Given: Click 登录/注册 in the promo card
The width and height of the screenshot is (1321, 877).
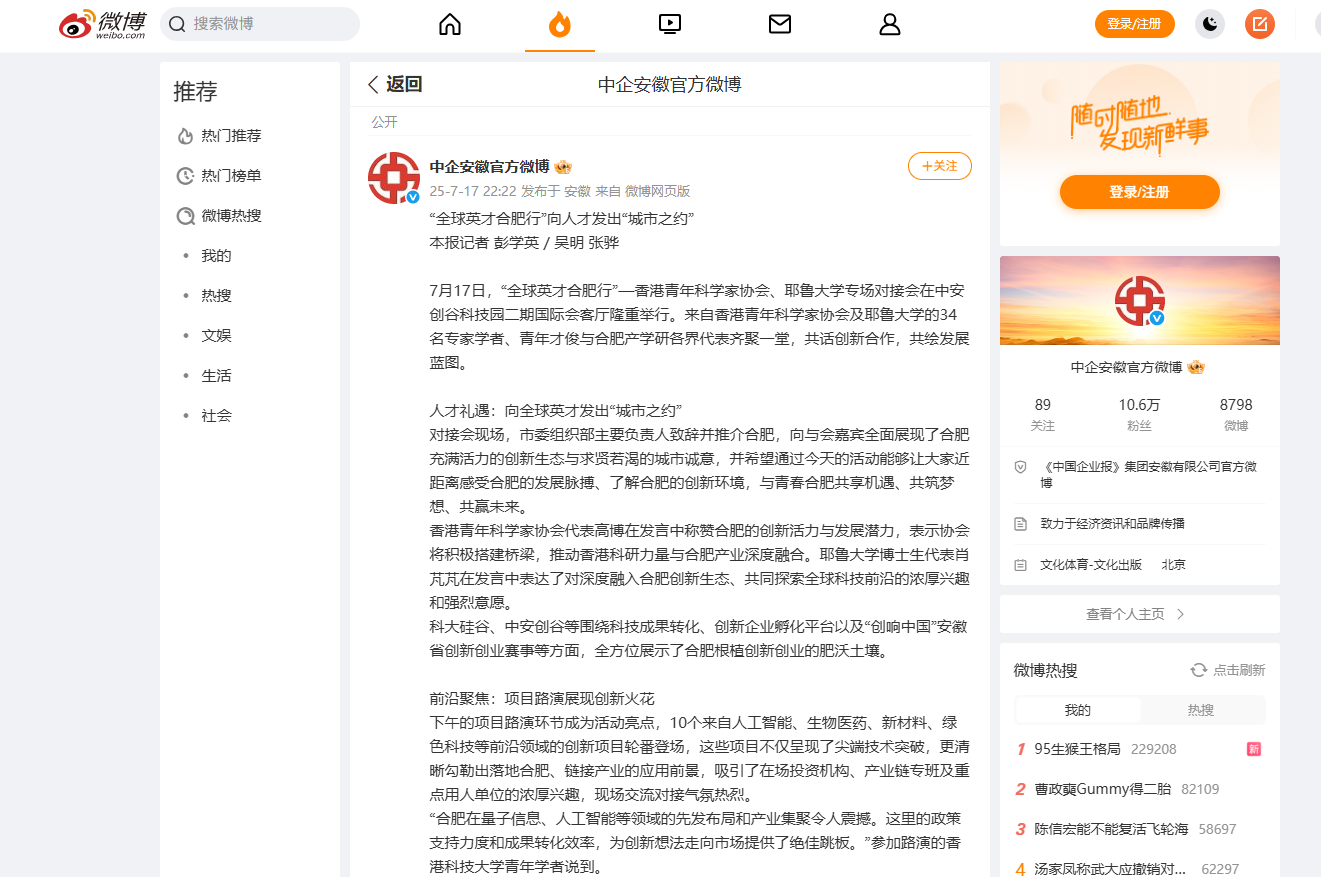Looking at the screenshot, I should pyautogui.click(x=1140, y=192).
